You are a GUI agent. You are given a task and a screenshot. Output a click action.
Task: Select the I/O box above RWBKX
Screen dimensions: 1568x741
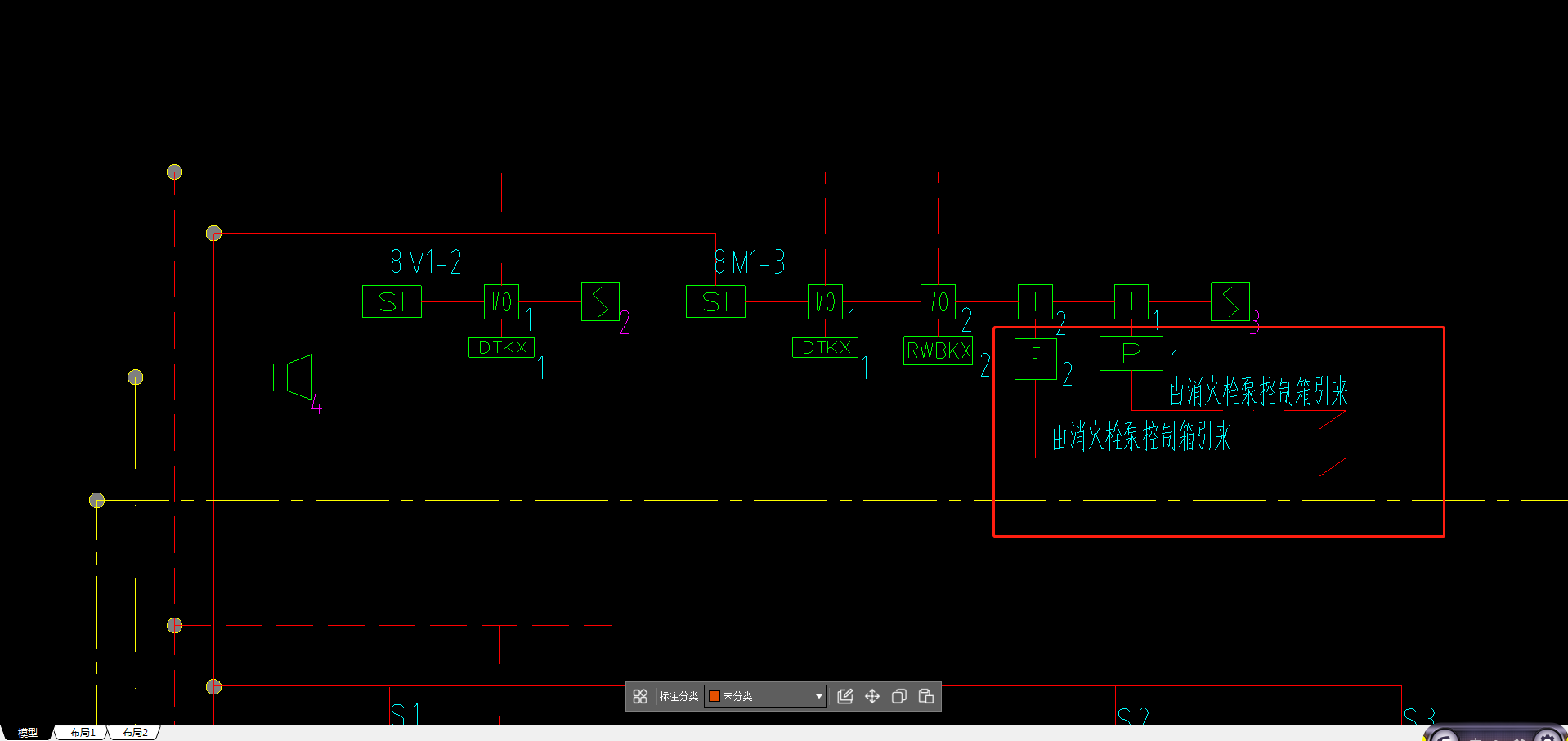point(938,301)
